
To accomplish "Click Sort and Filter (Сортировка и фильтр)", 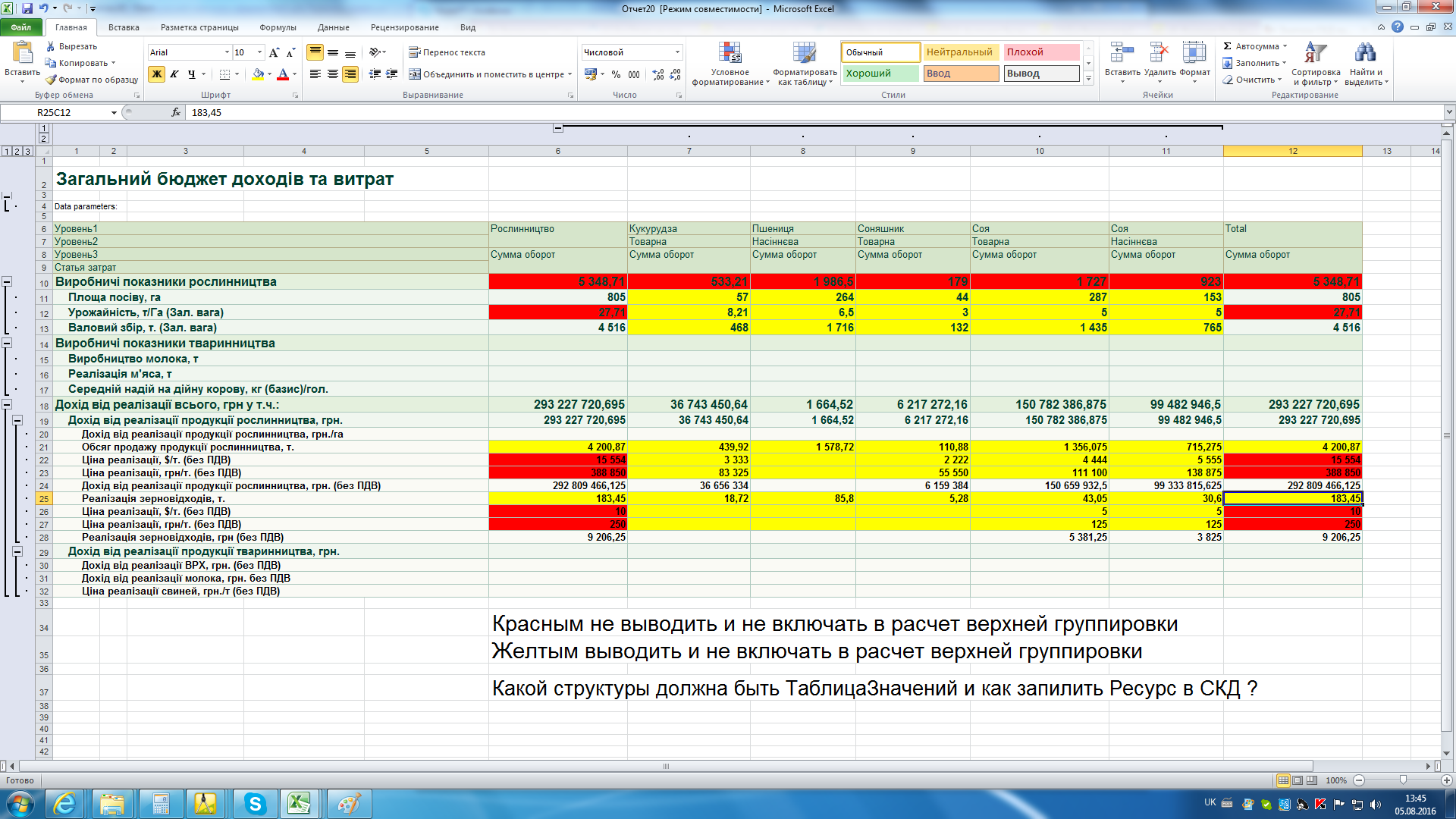I will coord(1316,64).
